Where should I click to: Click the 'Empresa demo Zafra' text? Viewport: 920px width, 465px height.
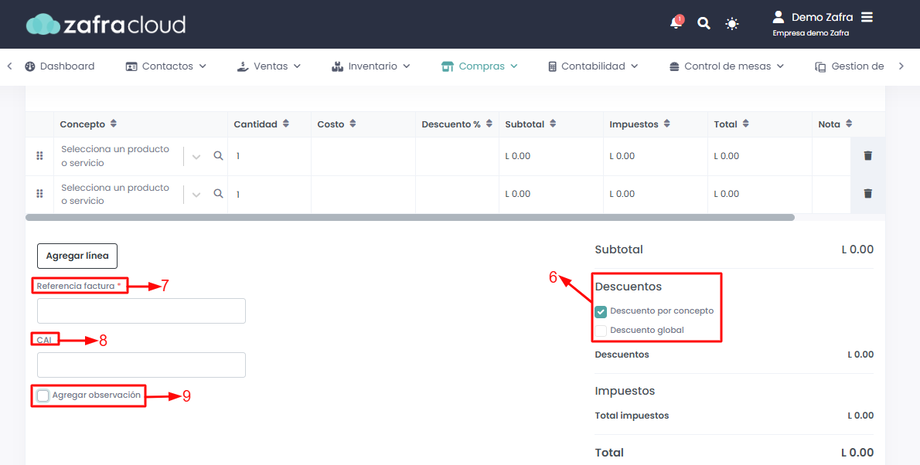(x=810, y=33)
